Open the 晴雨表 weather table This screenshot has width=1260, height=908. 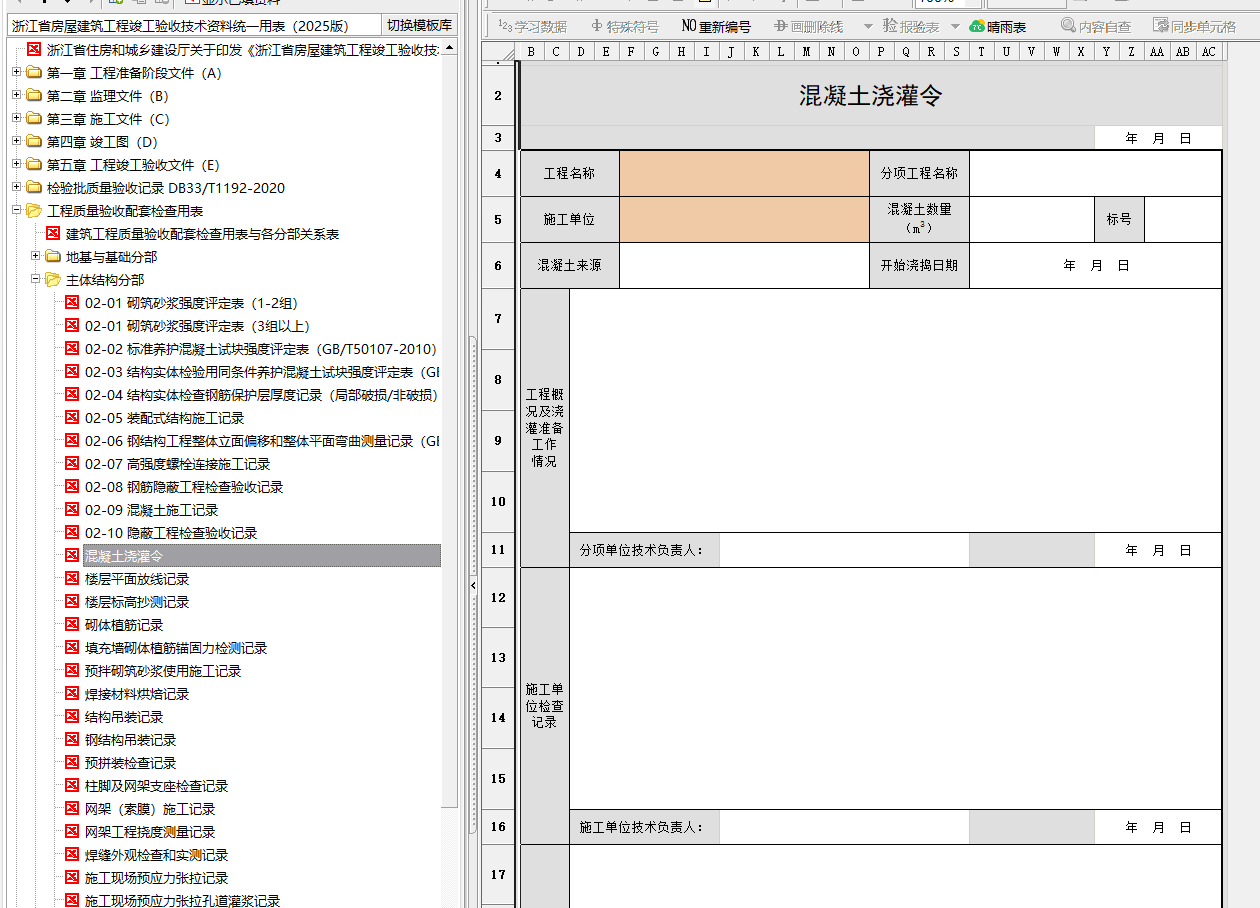[997, 26]
